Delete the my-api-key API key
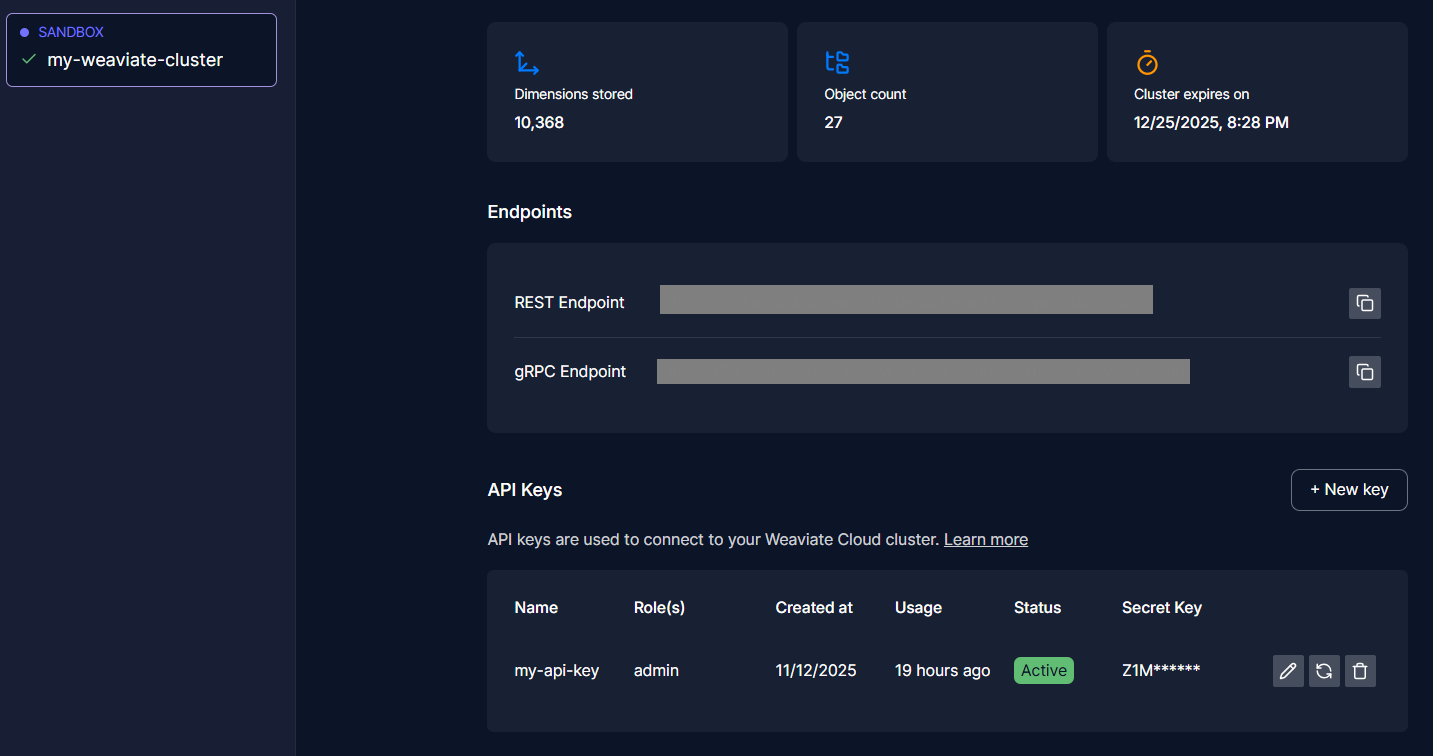The width and height of the screenshot is (1433, 756). point(1360,671)
